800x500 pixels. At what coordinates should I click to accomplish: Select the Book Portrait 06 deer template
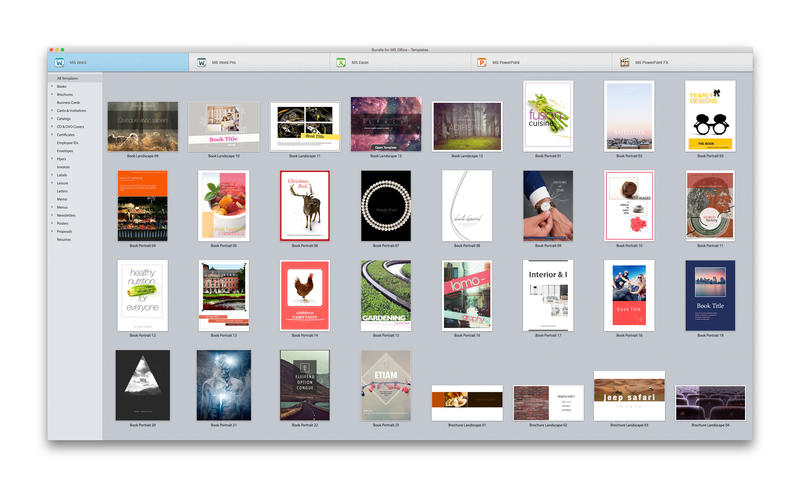click(304, 205)
